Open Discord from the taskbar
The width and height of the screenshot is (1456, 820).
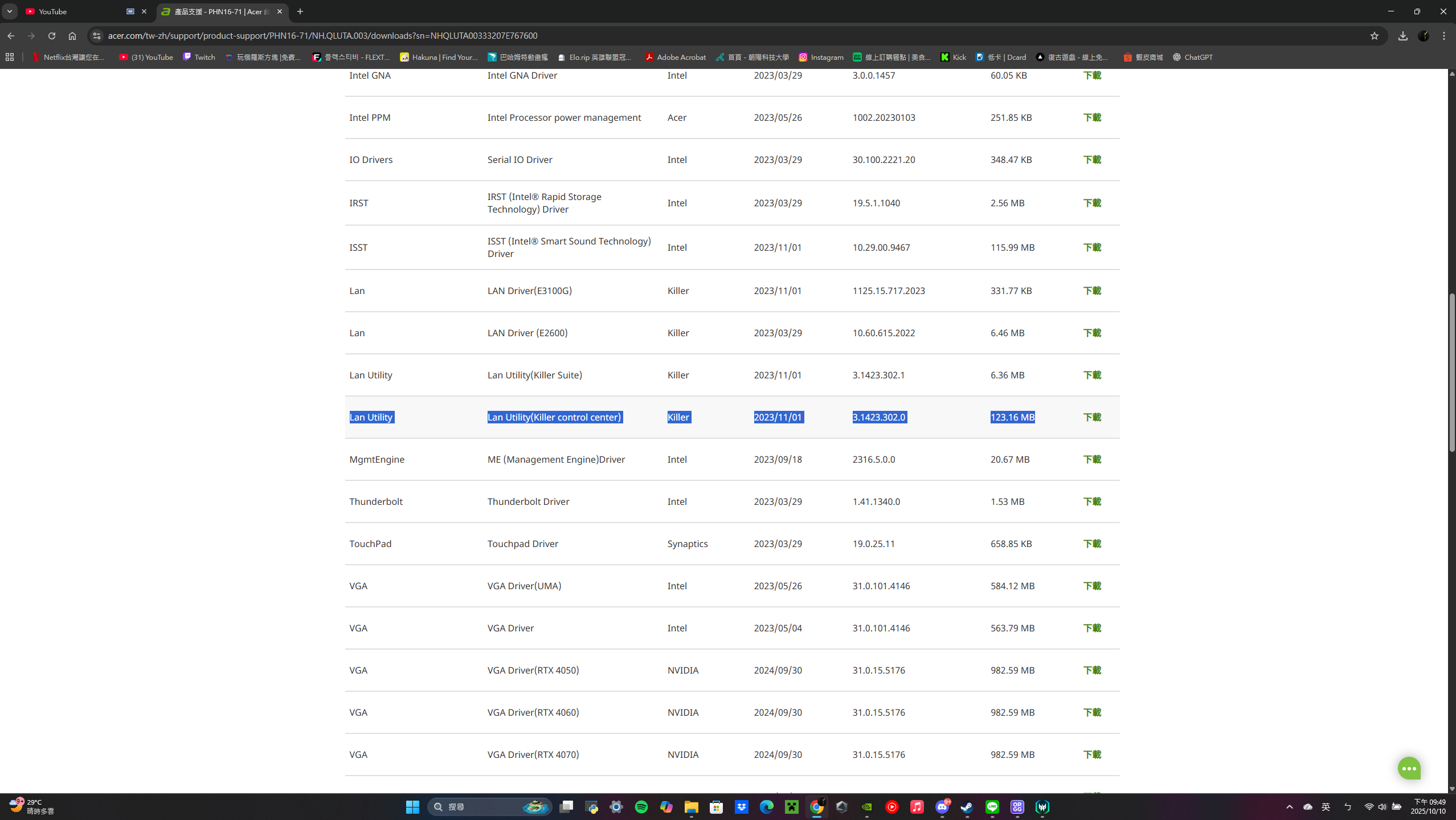[942, 807]
